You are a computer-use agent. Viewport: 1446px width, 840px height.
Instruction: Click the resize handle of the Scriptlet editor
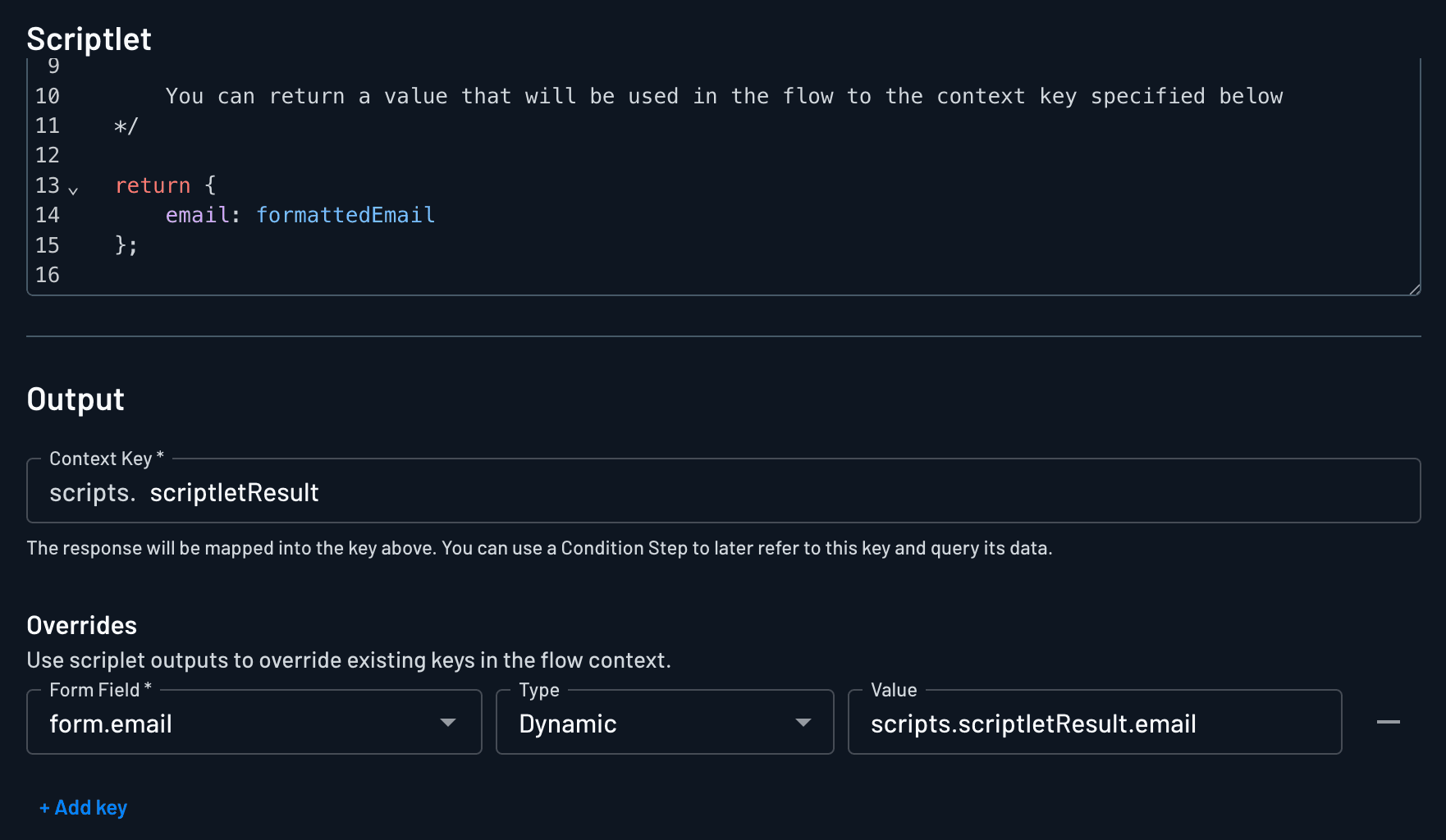coord(1414,289)
